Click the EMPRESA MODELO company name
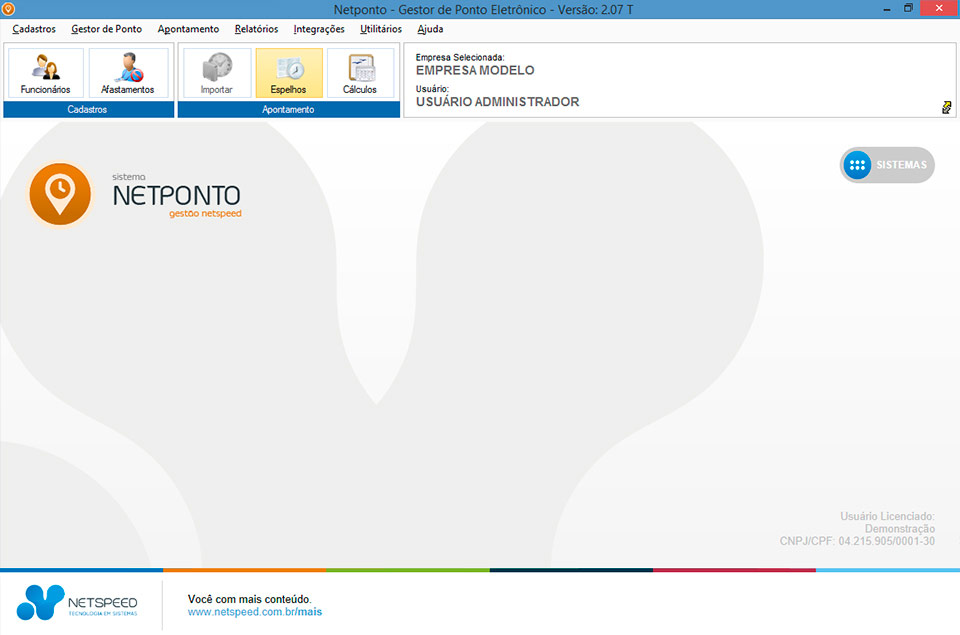 click(x=475, y=70)
